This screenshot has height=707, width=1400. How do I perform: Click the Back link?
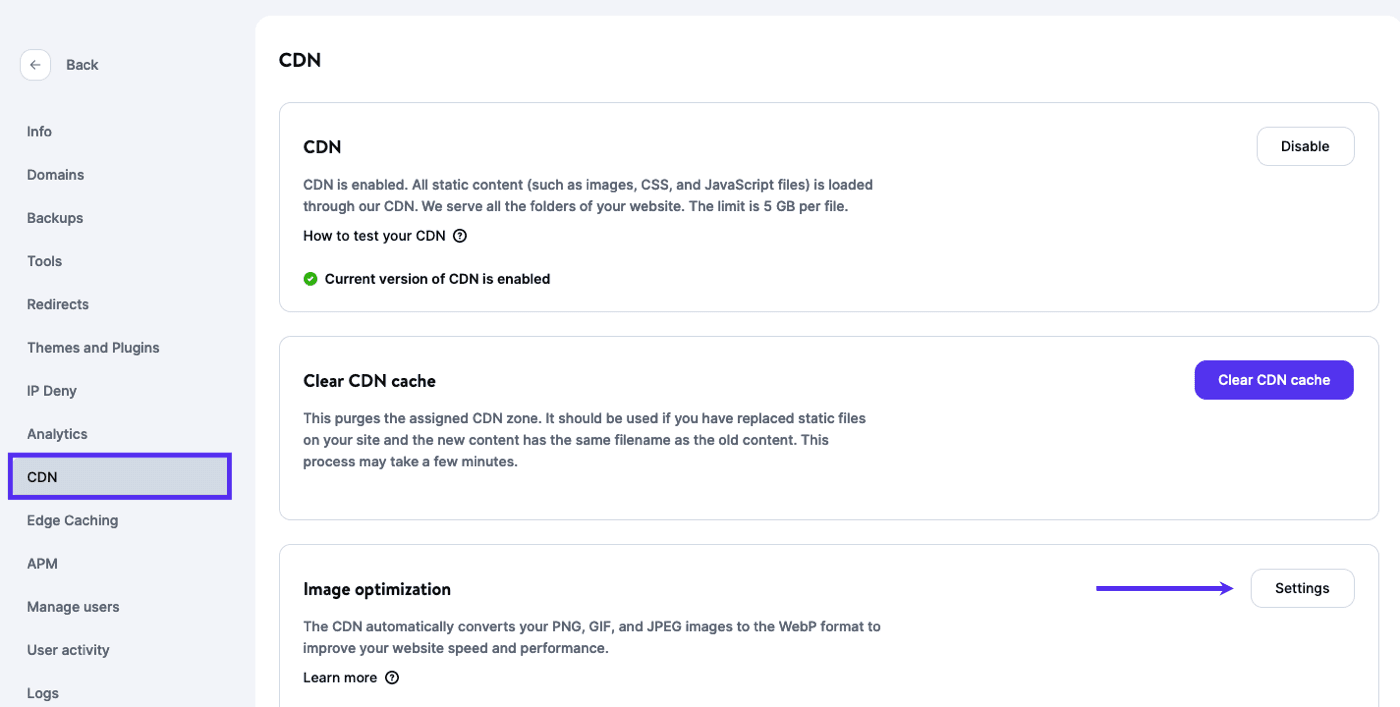pyautogui.click(x=81, y=64)
